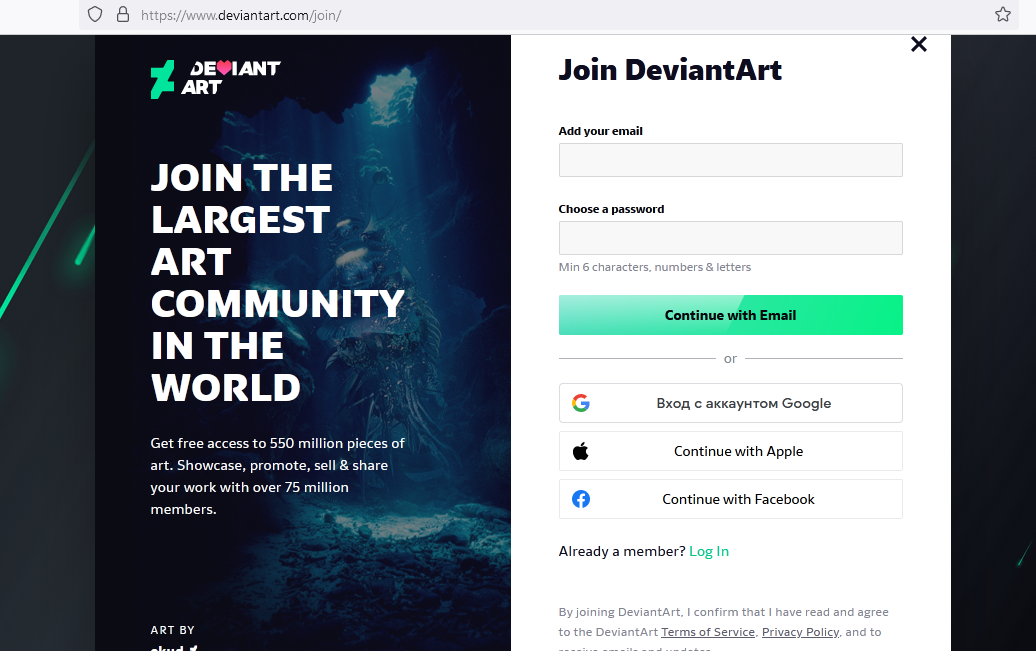This screenshot has height=651, width=1036.
Task: Bookmark this page with the star icon
Action: point(1002,15)
